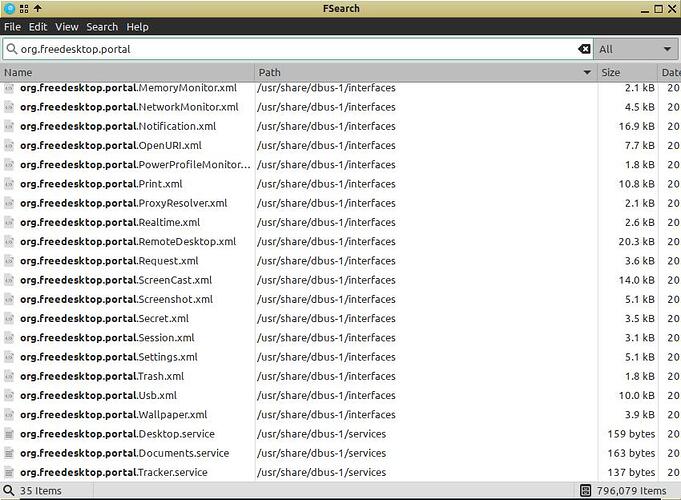Viewport: 681px width, 500px height.
Task: Sort by the Path column header
Action: (x=426, y=73)
